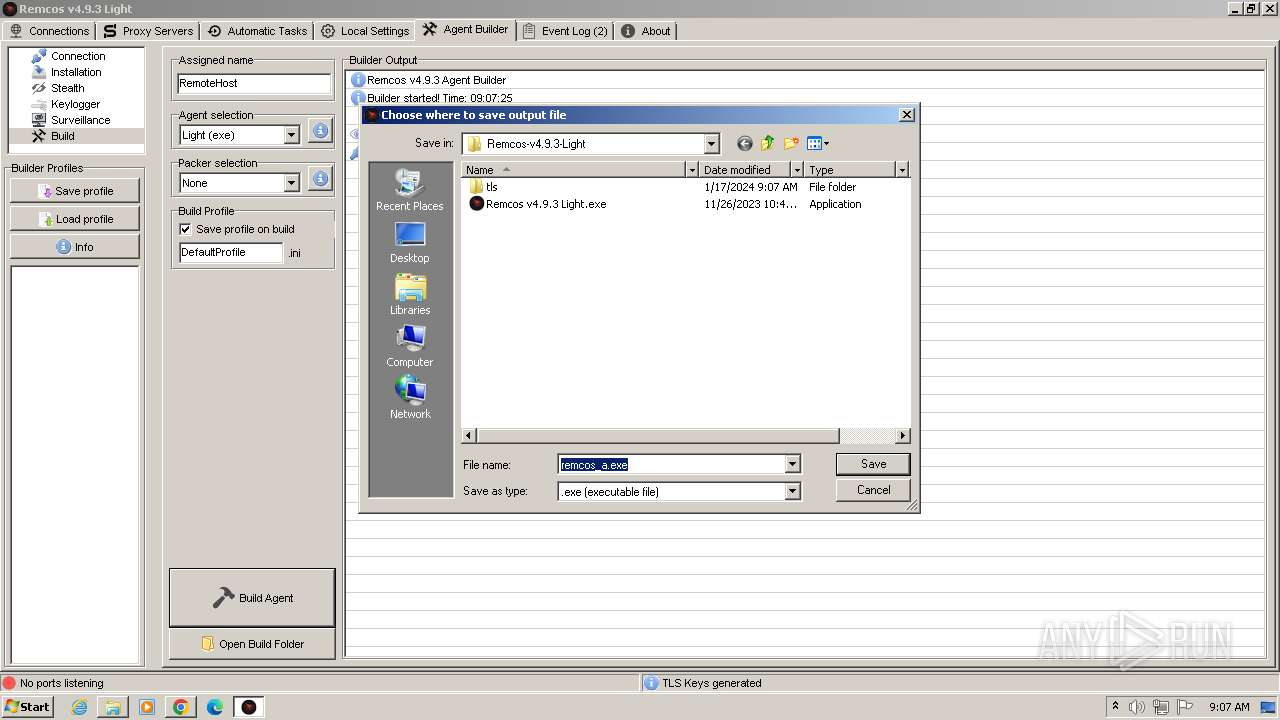
Task: Click Assigned name RemoteHost field
Action: click(254, 84)
